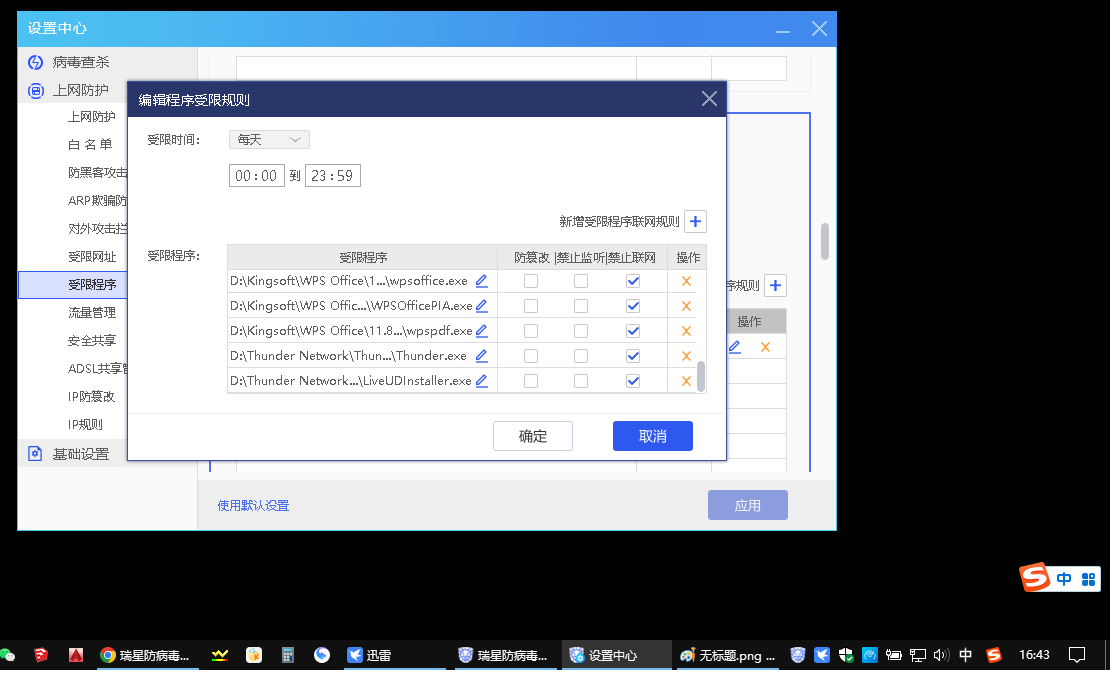Viewport: 1112px width, 673px height.
Task: Uncheck 禁止联网 for wpsoffice.exe
Action: pyautogui.click(x=633, y=282)
